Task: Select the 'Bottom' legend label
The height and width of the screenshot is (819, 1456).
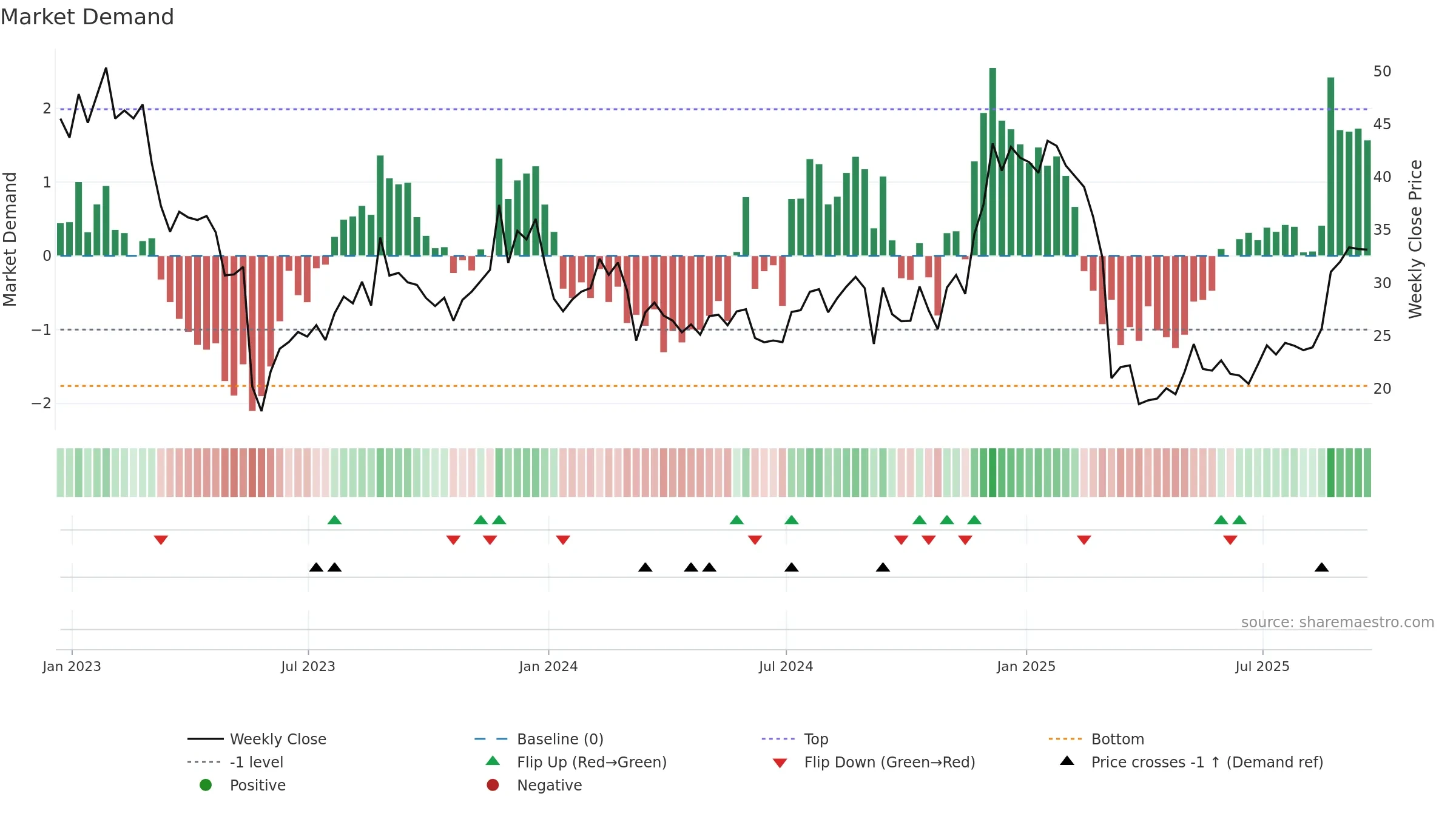Action: 1117,739
